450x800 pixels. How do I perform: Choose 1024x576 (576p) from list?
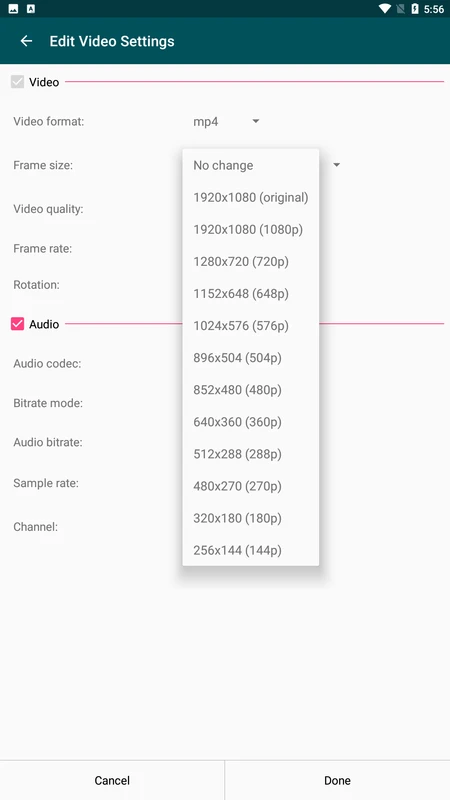coord(251,326)
